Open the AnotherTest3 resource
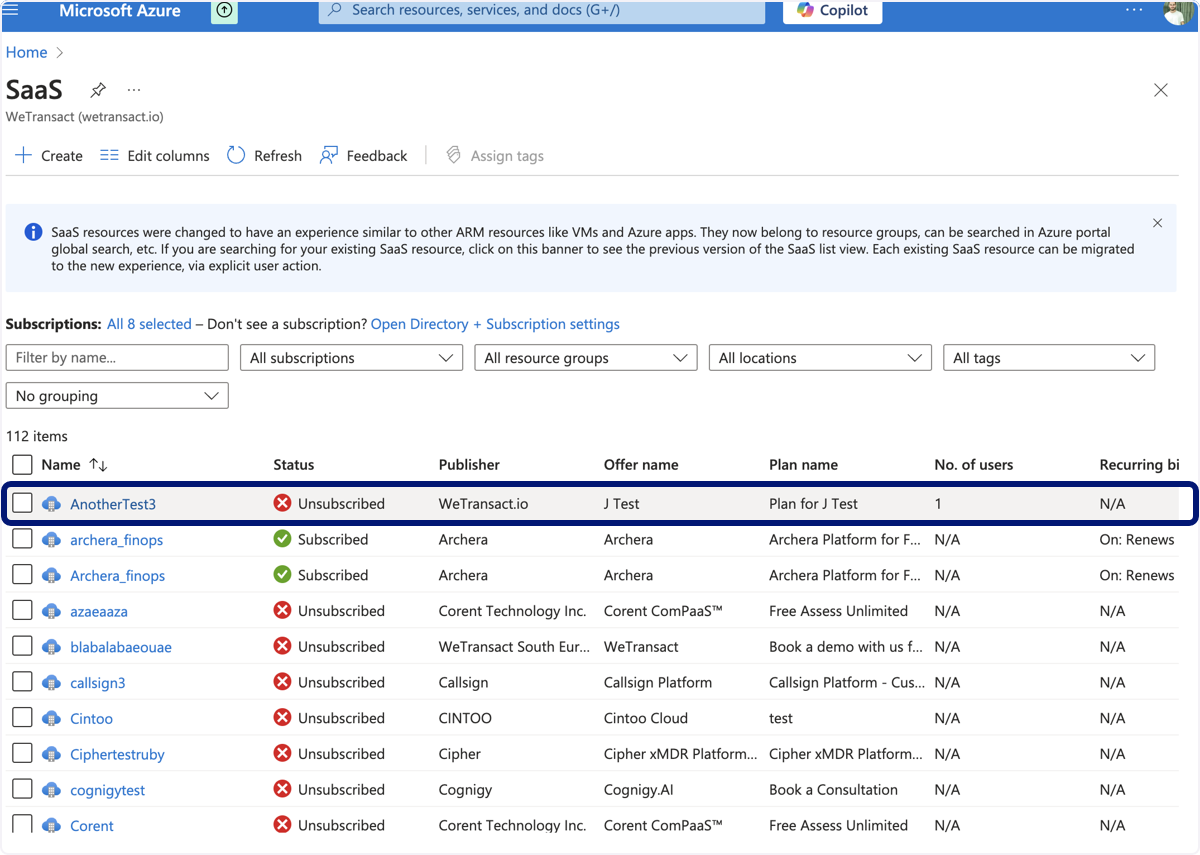 pyautogui.click(x=113, y=504)
